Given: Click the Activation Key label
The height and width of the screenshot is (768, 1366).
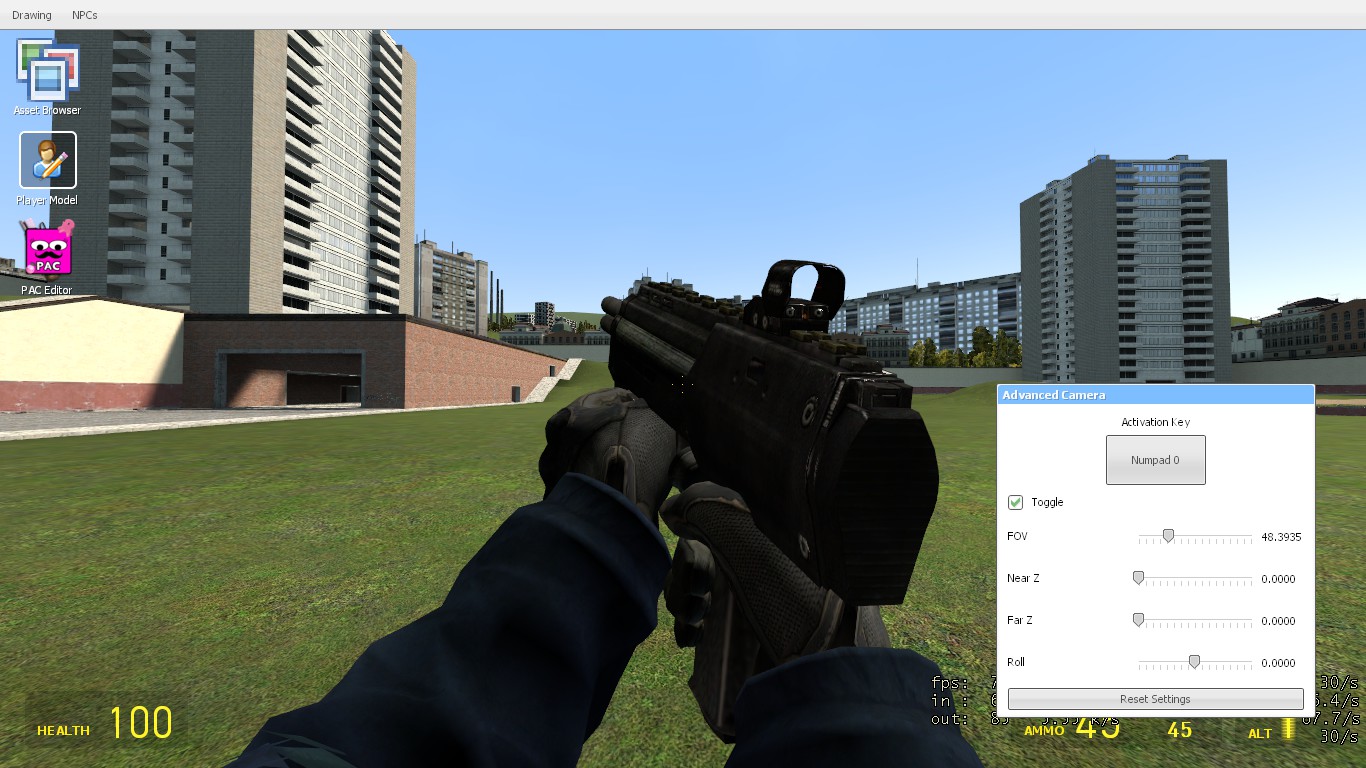Looking at the screenshot, I should 1155,422.
